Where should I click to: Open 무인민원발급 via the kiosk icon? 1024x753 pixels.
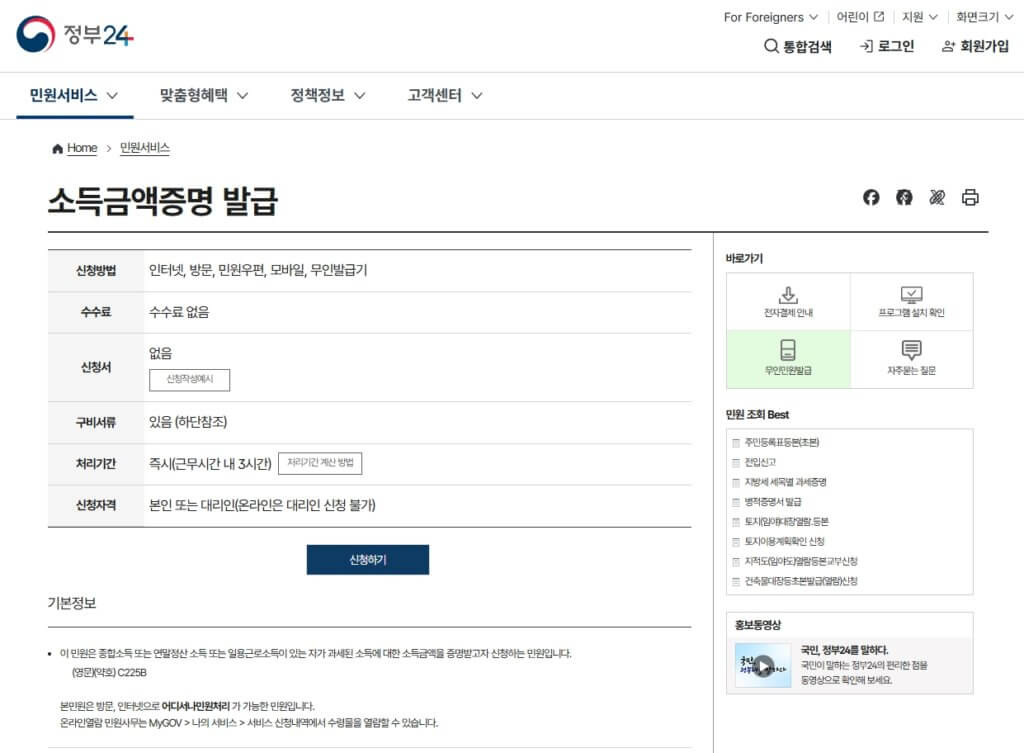786,360
